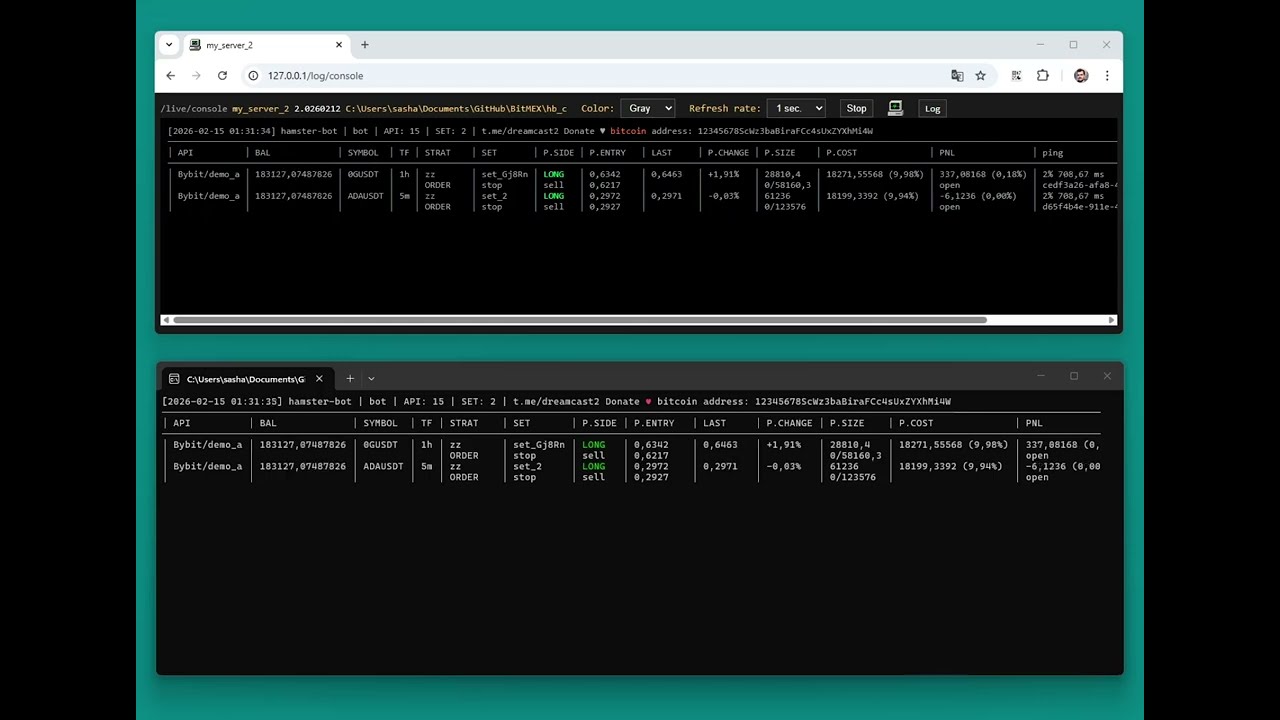Click ADAUSDT symbol in browser console
The height and width of the screenshot is (720, 1280).
[365, 196]
